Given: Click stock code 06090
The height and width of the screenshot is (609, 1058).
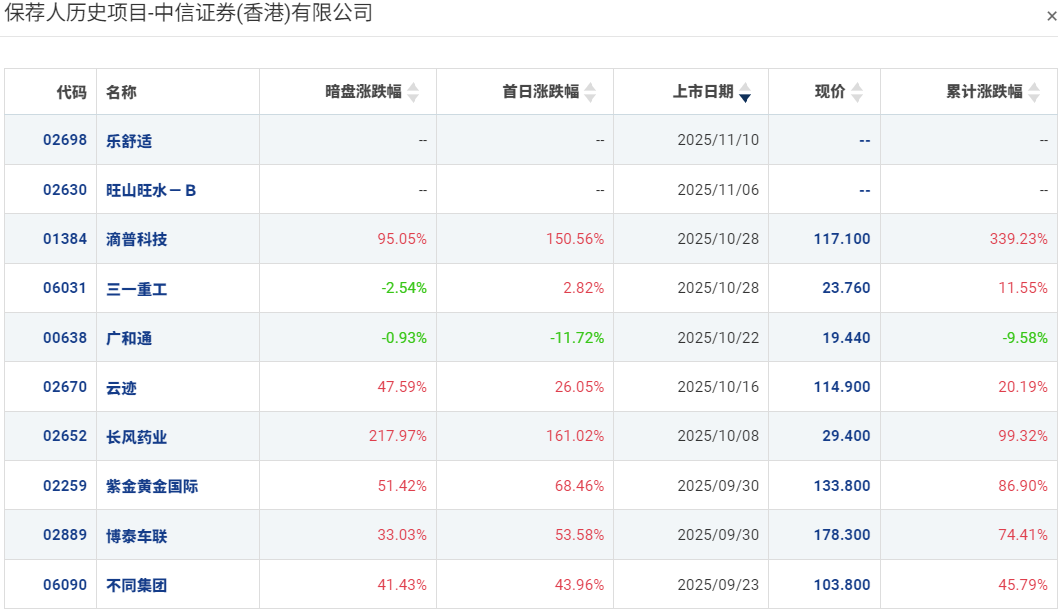Looking at the screenshot, I should (65, 585).
